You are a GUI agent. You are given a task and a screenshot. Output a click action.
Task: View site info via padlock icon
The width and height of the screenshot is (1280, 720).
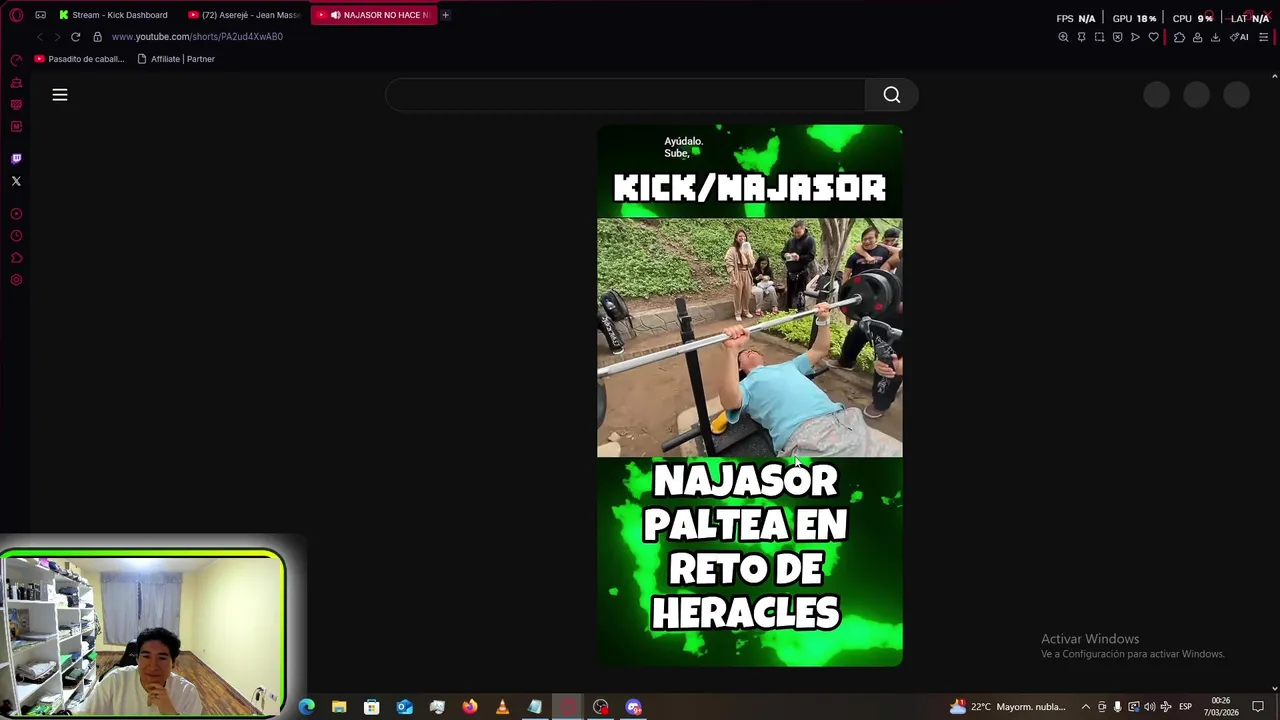[97, 37]
